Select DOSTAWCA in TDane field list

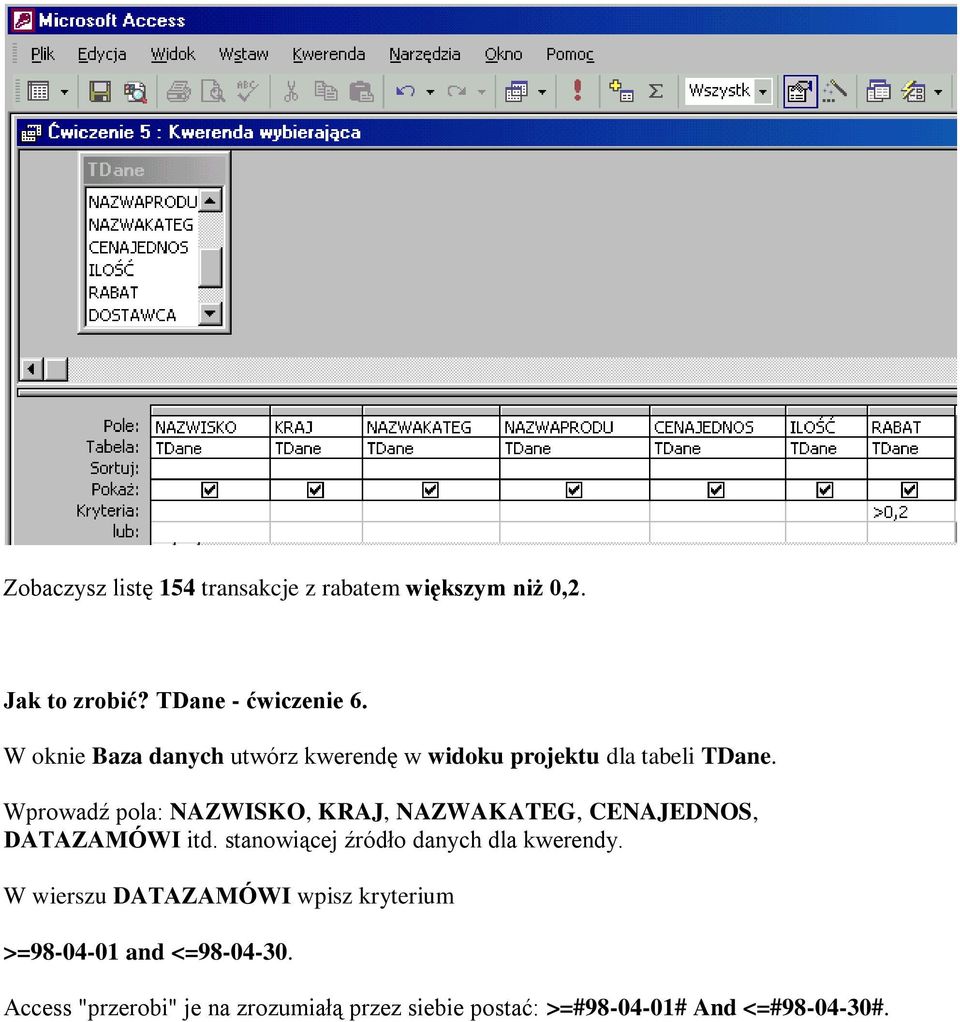click(142, 315)
